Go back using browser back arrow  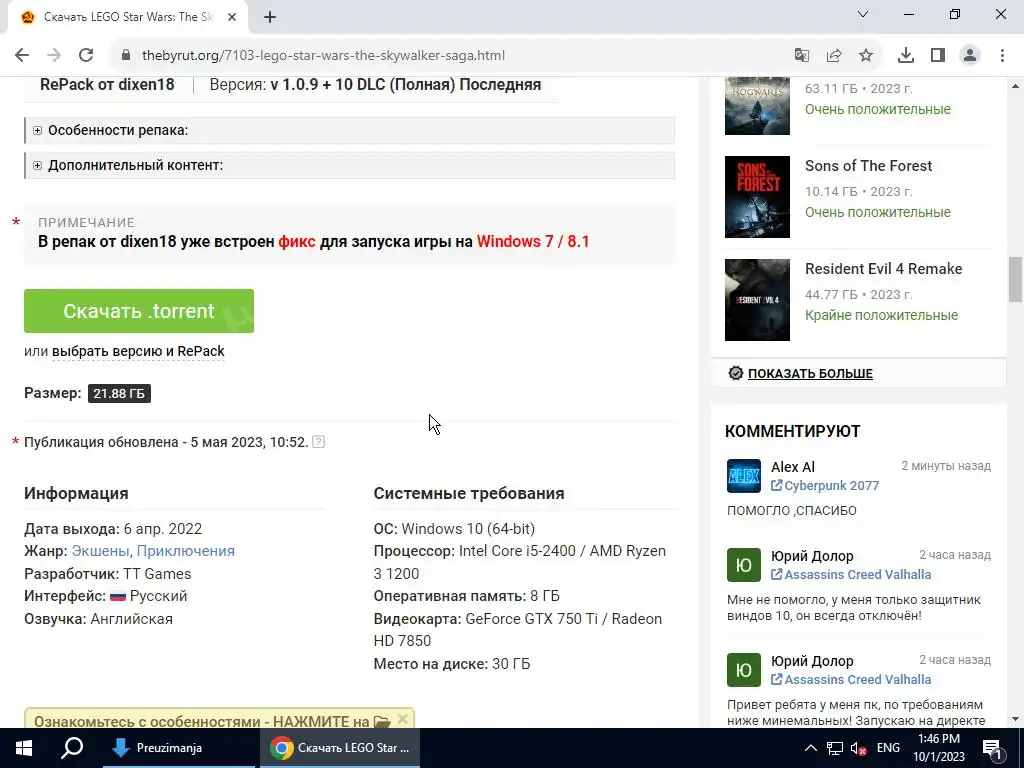click(x=22, y=56)
